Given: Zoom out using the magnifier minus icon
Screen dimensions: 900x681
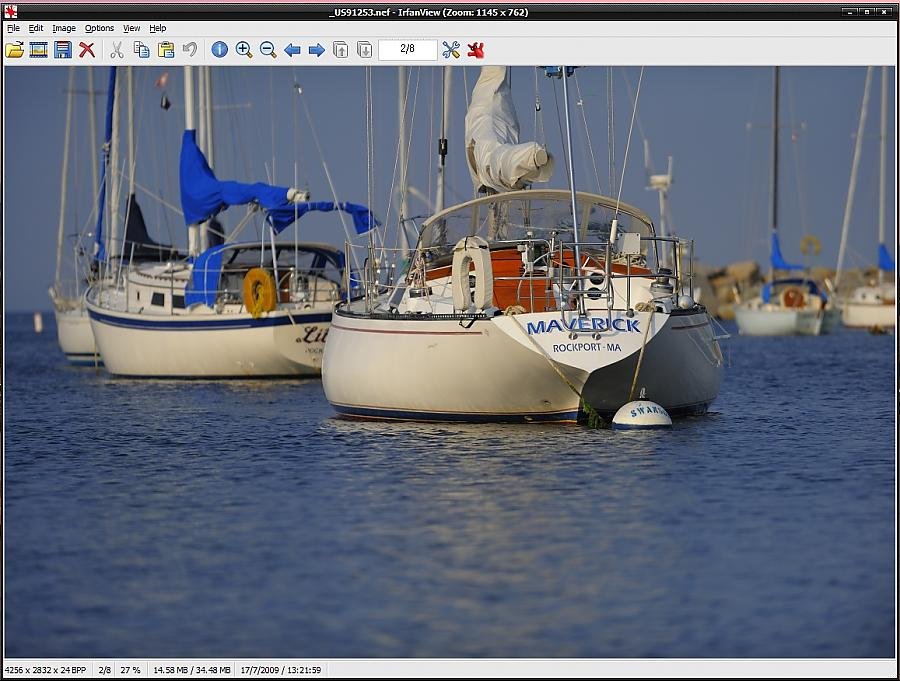Looking at the screenshot, I should click(268, 50).
